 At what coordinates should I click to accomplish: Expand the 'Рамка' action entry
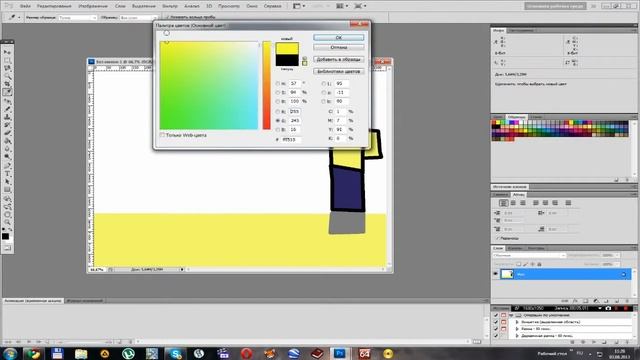[x=517, y=329]
